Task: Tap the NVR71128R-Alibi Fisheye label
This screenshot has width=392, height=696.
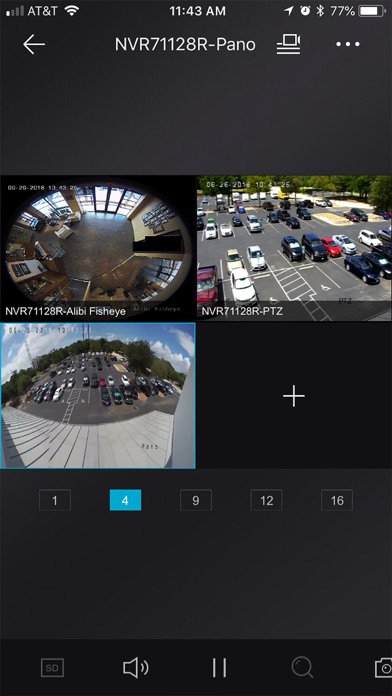Action: pyautogui.click(x=65, y=312)
